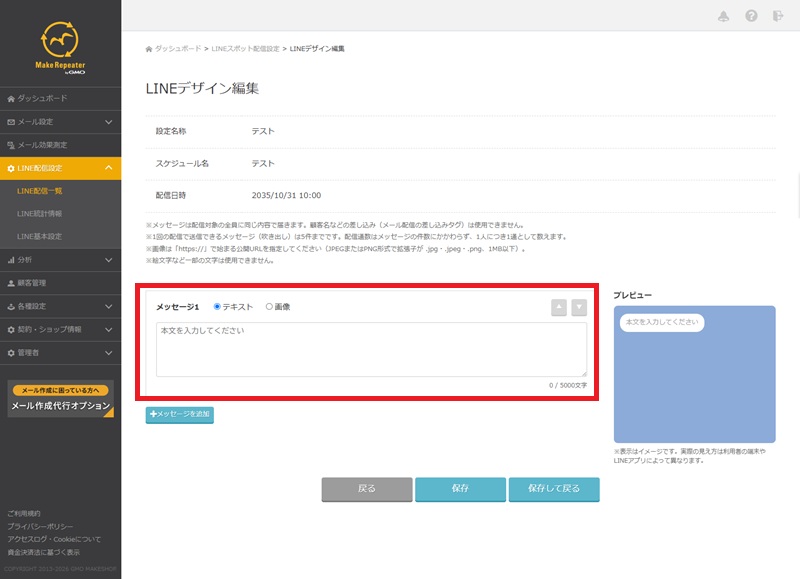Focus the message body text area
Viewport: 800px width, 579px height.
[x=371, y=349]
